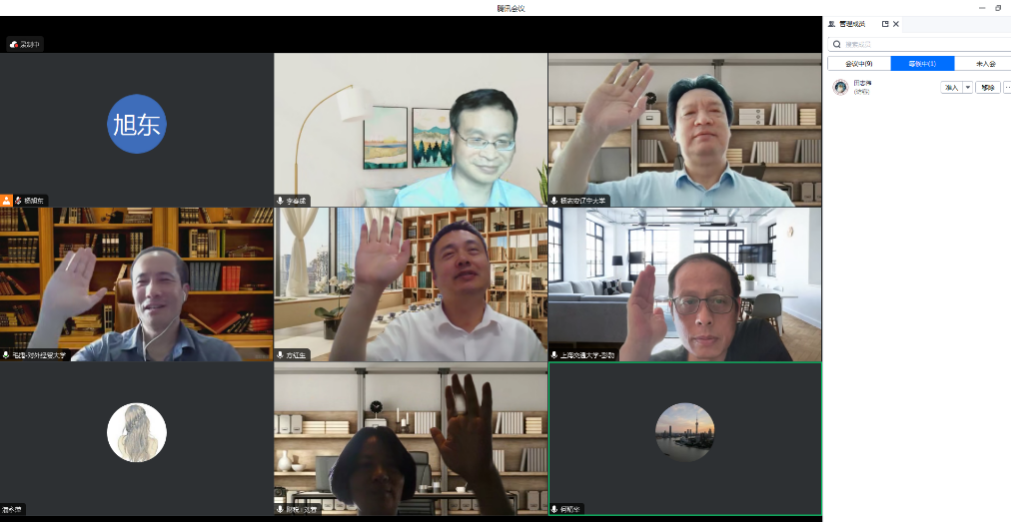Select the 等候中(1) waiting room tab
Image resolution: width=1011 pixels, height=522 pixels.
[922, 64]
